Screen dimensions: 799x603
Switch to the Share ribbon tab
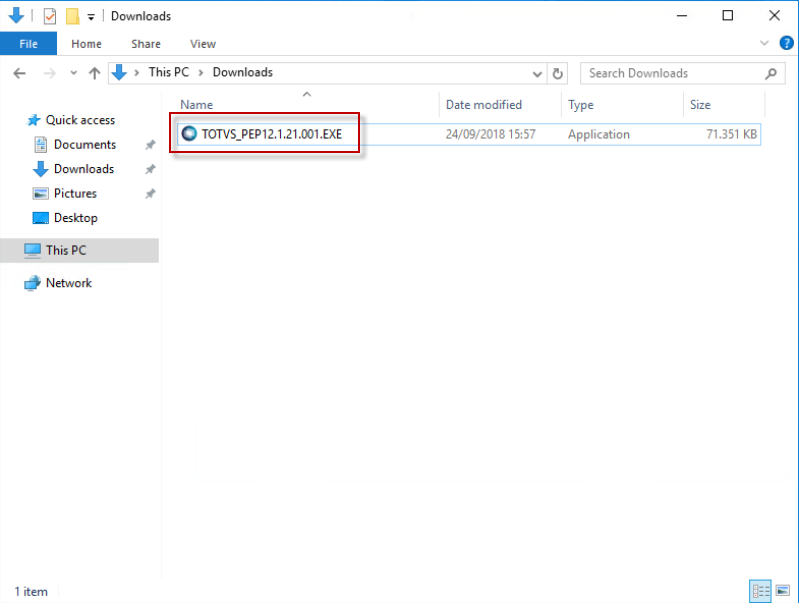coord(146,44)
